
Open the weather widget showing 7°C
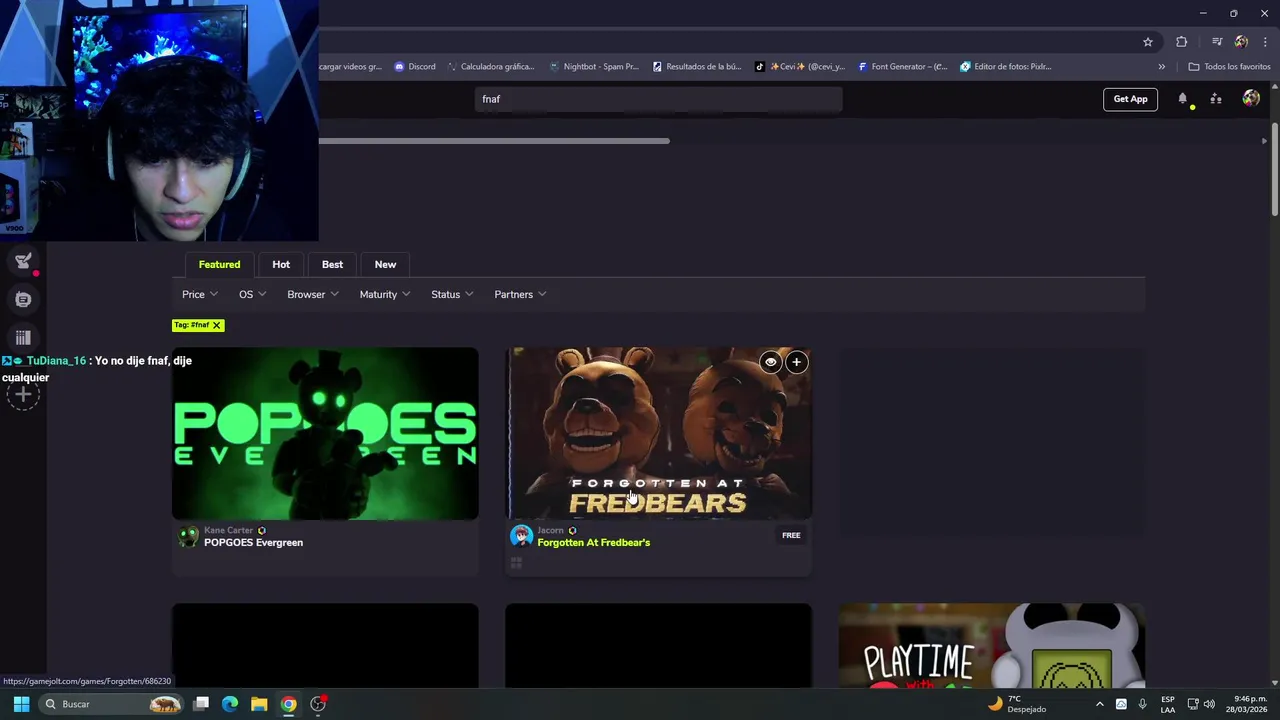tap(1017, 704)
